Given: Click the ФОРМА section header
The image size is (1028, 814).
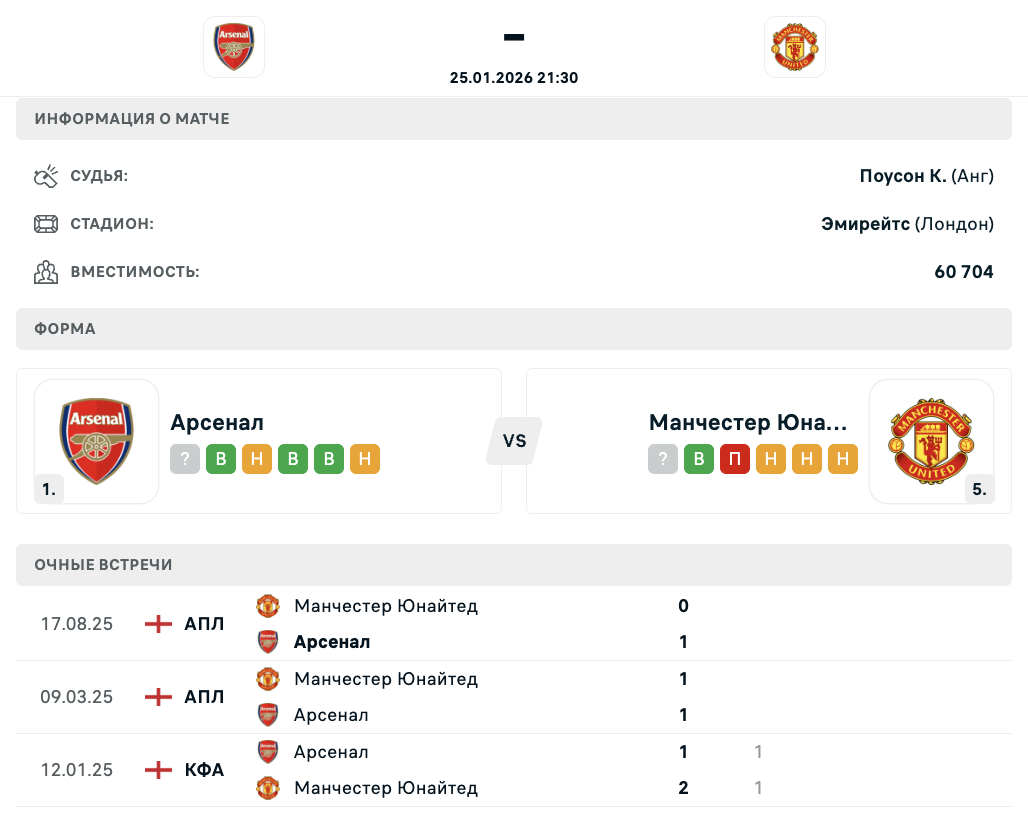Looking at the screenshot, I should click(65, 329).
